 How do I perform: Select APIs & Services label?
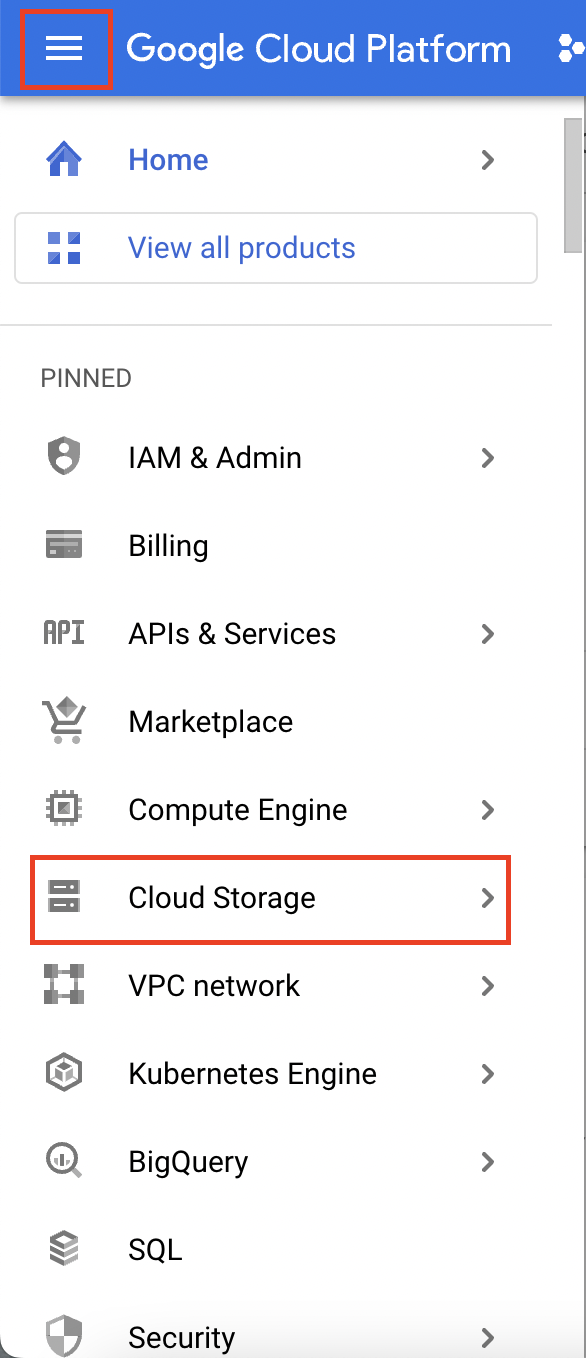(232, 634)
